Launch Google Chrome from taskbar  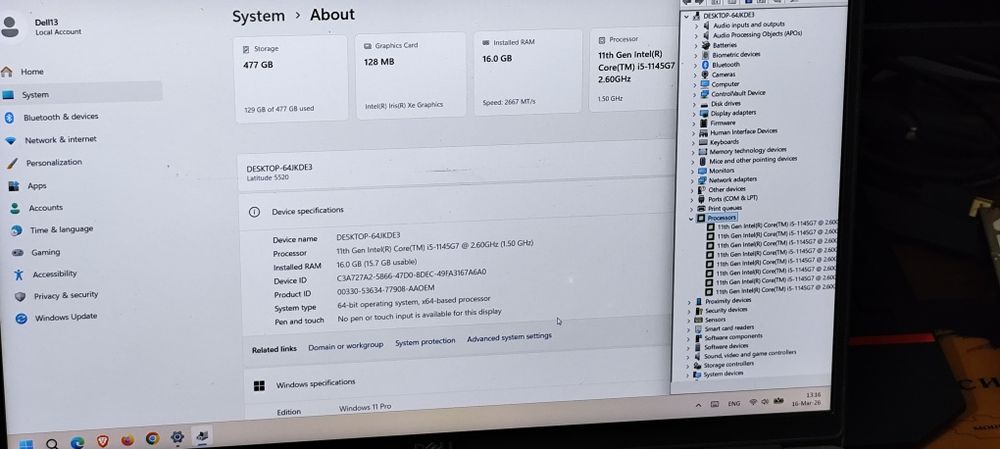click(152, 439)
